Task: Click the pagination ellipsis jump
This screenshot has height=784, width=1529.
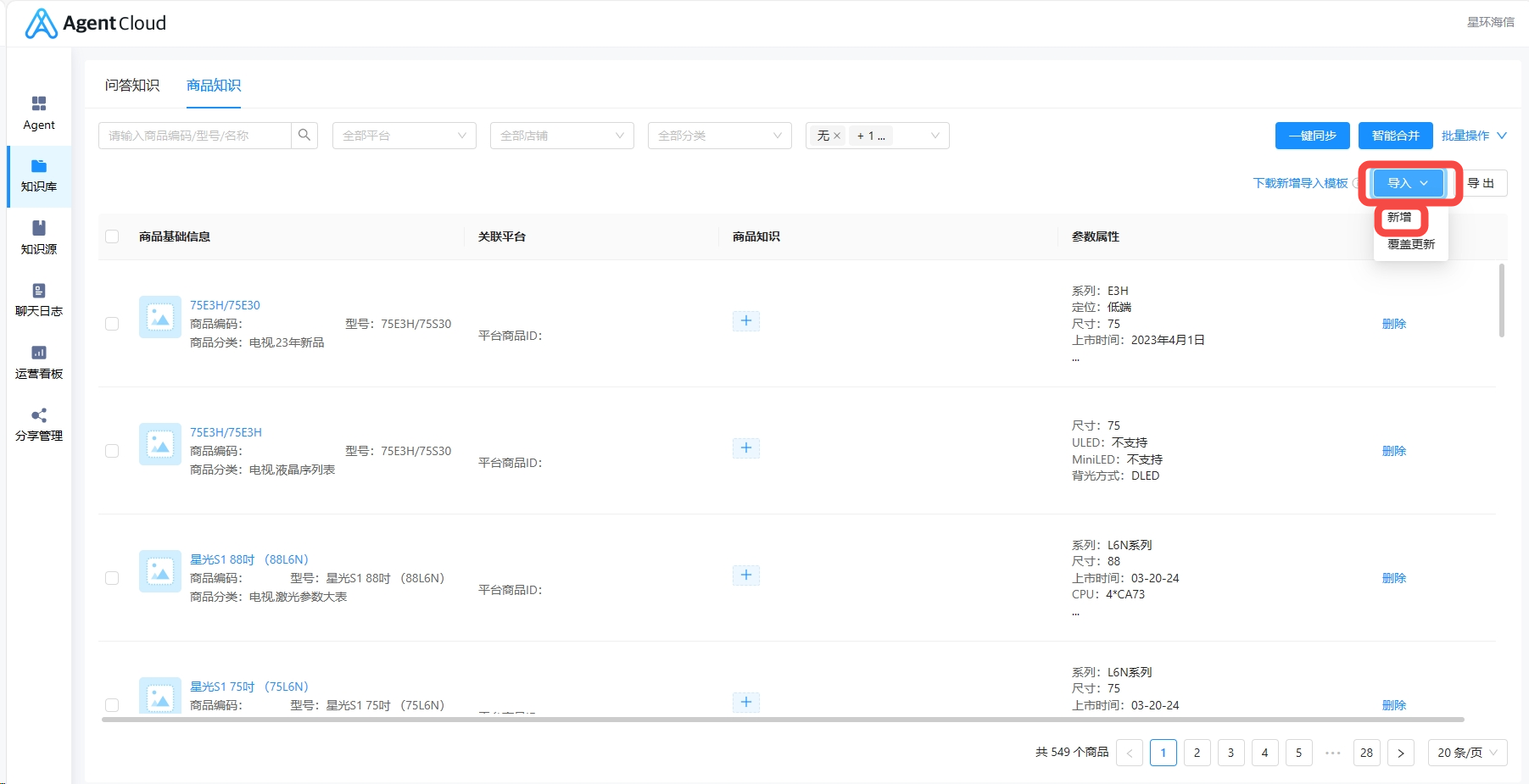Action: [1333, 753]
